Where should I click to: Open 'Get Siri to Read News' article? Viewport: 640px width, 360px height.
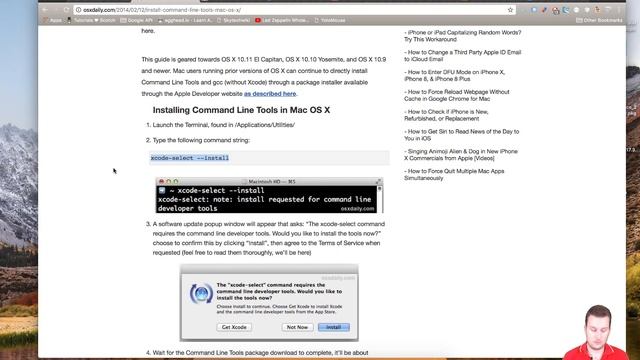click(462, 135)
